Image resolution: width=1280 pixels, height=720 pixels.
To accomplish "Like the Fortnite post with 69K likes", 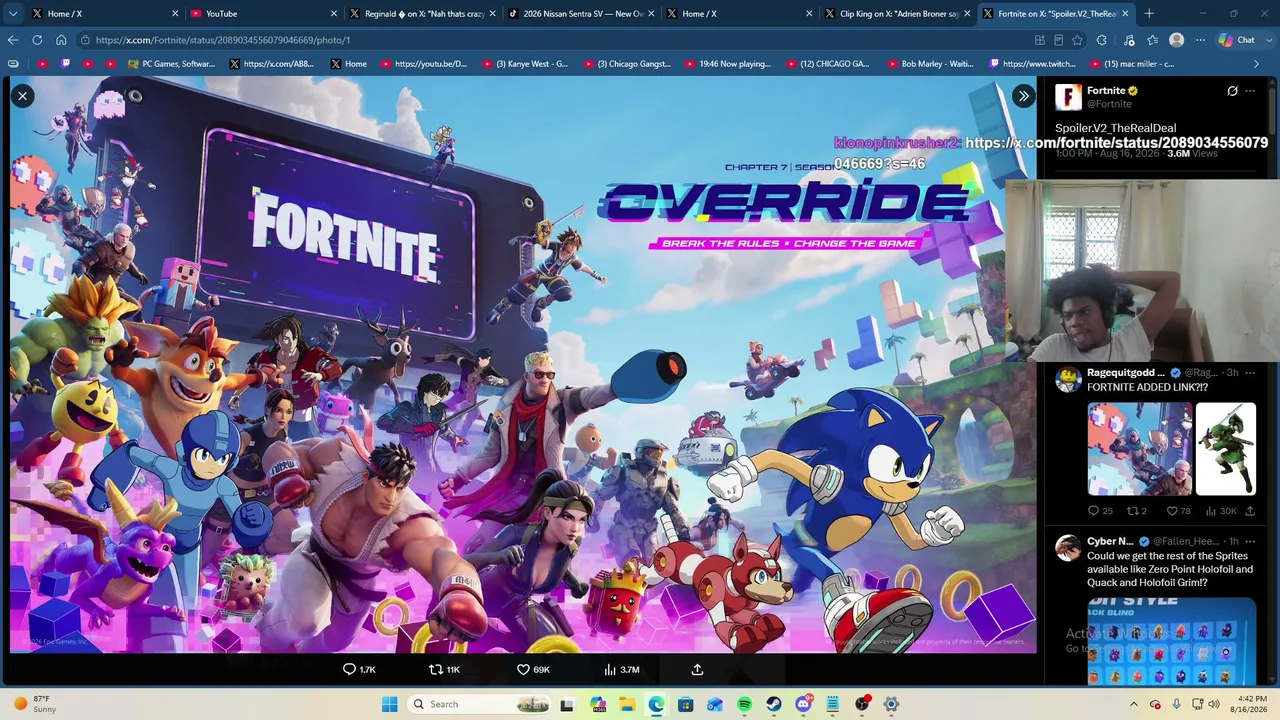I will (x=533, y=669).
